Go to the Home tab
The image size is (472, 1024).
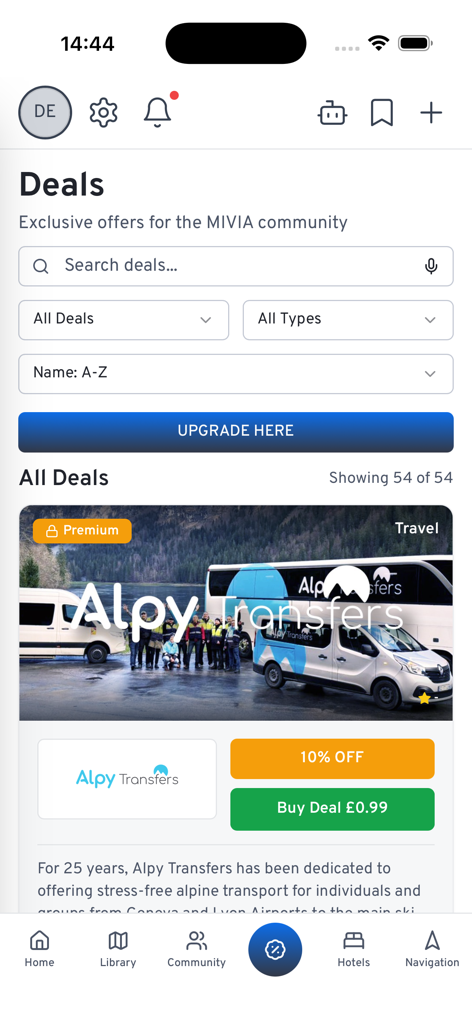point(39,949)
